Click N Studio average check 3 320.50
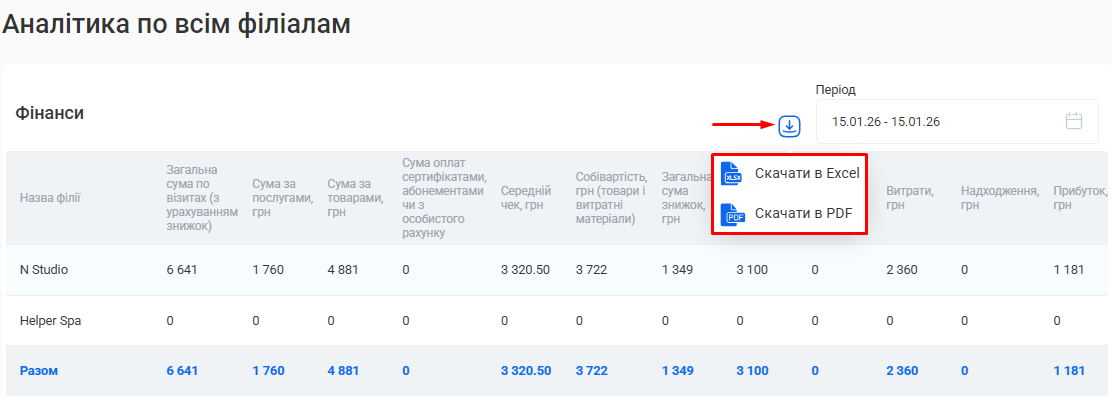Viewport: 1112px width, 398px height. coord(526,270)
